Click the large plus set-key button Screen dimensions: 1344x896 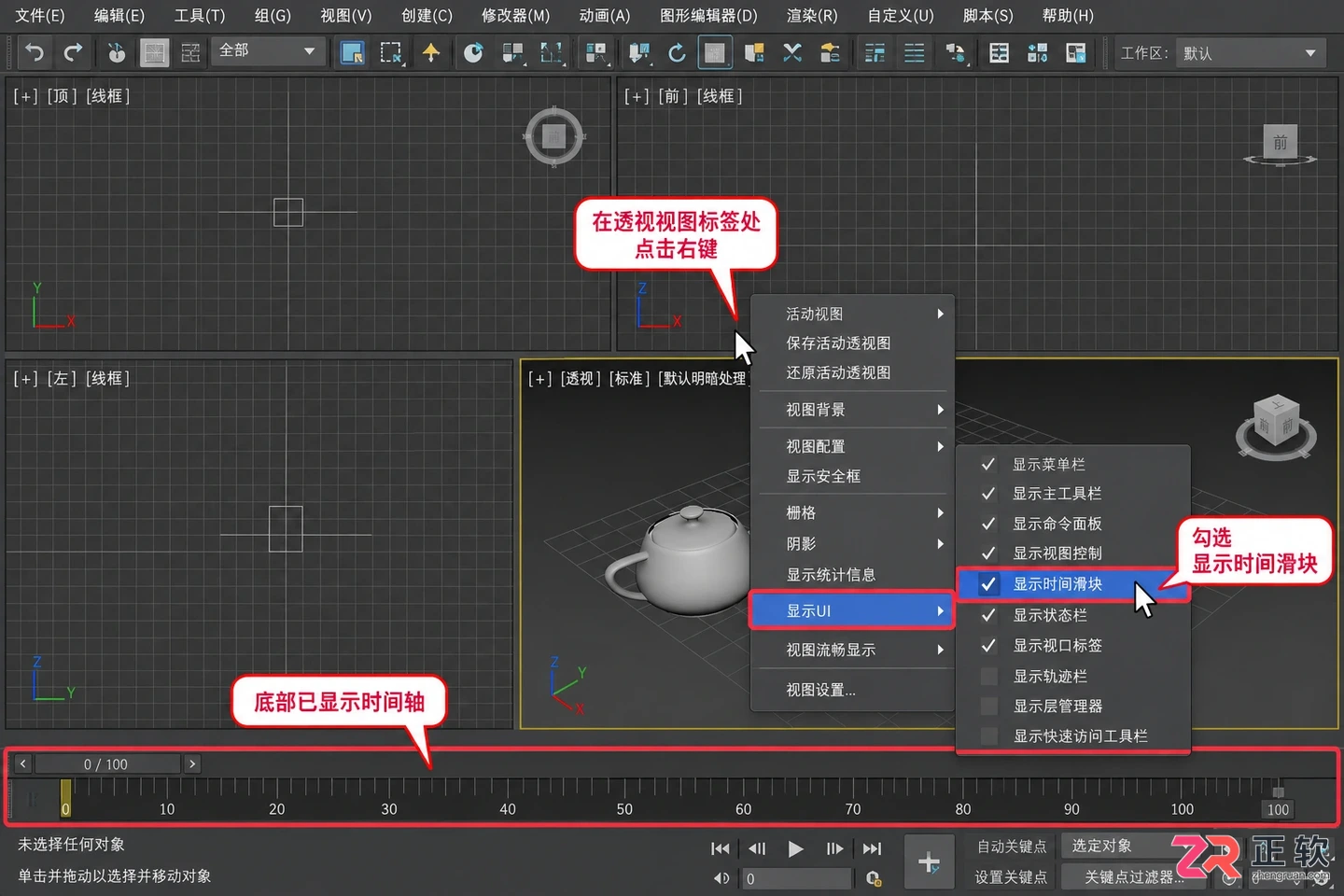tap(929, 862)
